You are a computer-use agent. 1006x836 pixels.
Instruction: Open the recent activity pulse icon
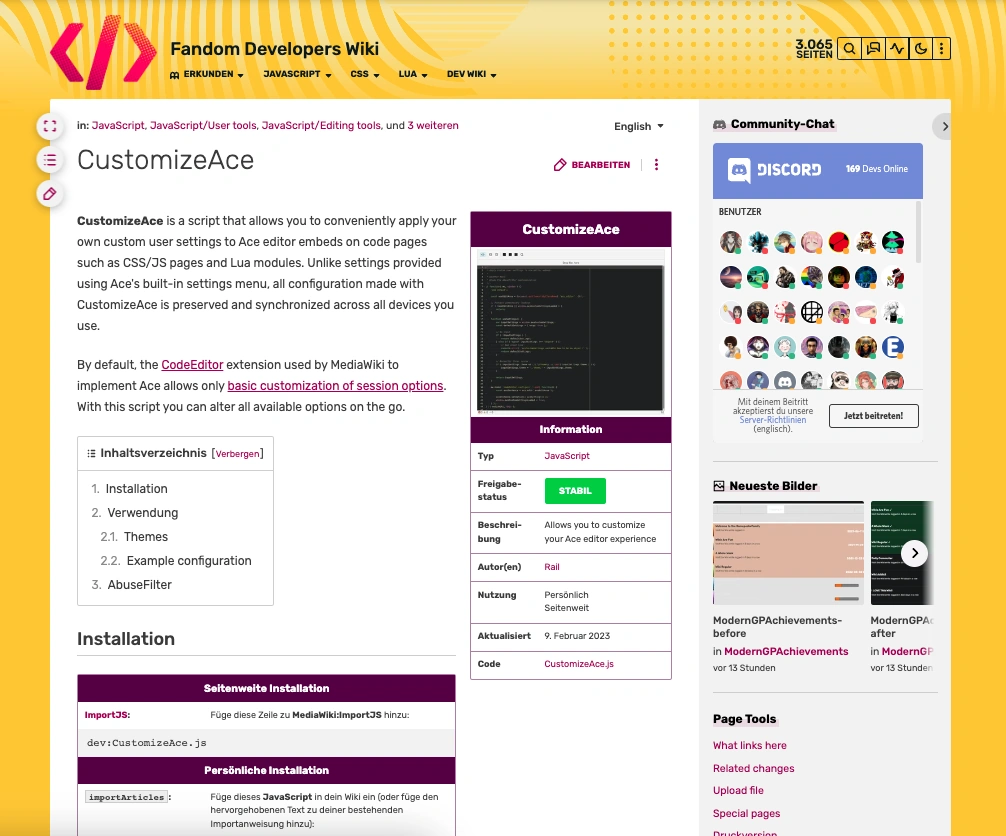[897, 49]
